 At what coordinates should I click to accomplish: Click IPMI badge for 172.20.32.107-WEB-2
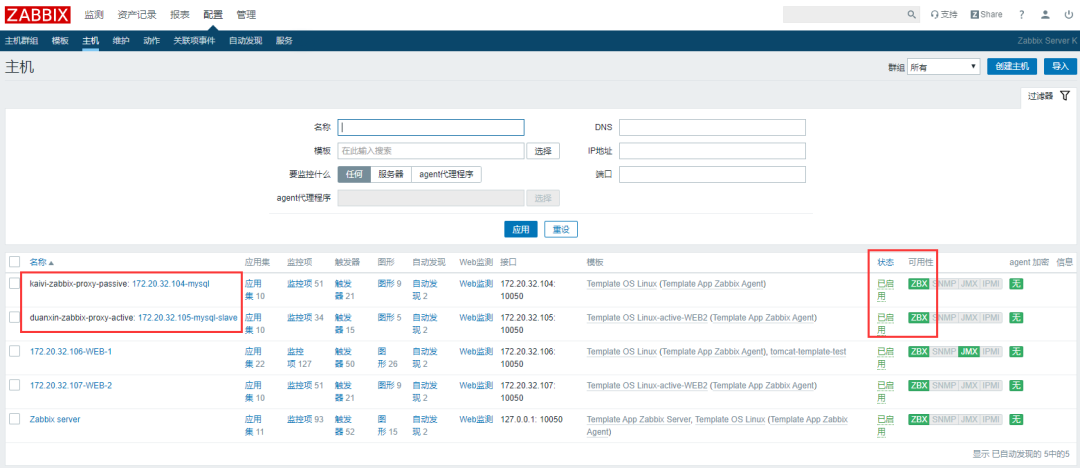[992, 385]
